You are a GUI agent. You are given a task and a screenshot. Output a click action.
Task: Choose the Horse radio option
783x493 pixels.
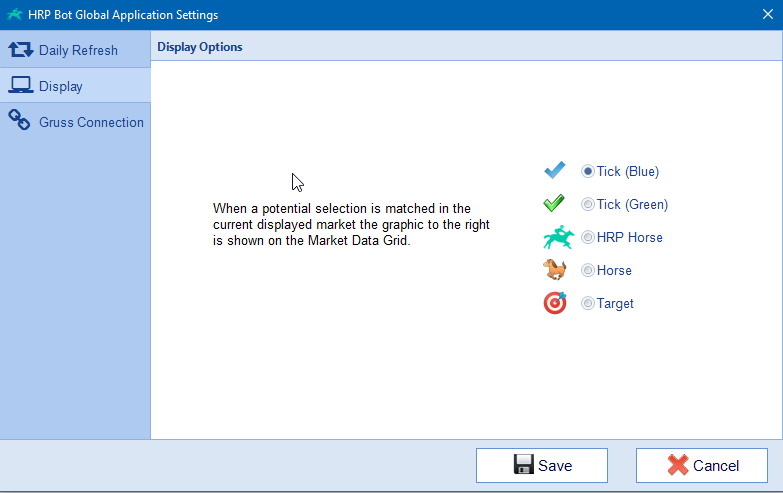tap(588, 270)
